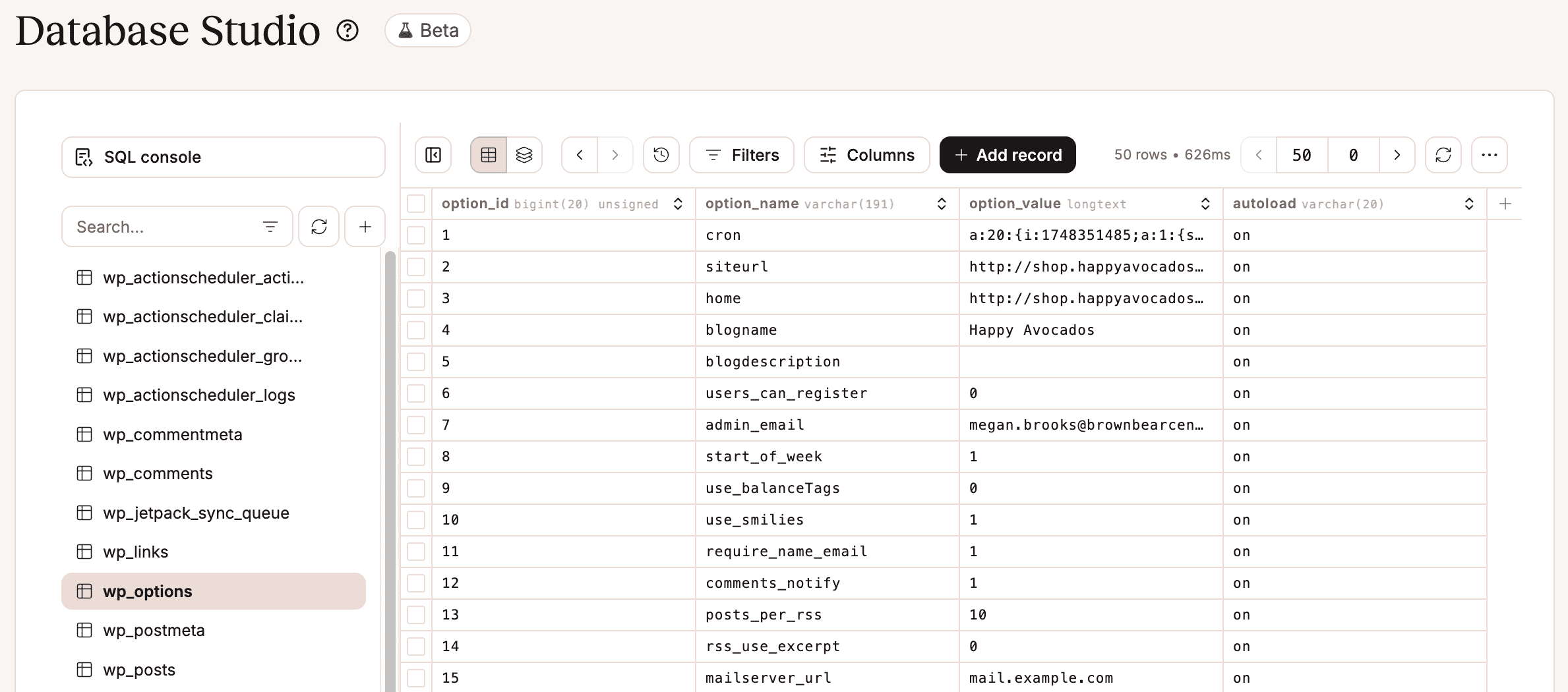Viewport: 1568px width, 692px height.
Task: Toggle the select all rows checkbox
Action: pos(416,204)
